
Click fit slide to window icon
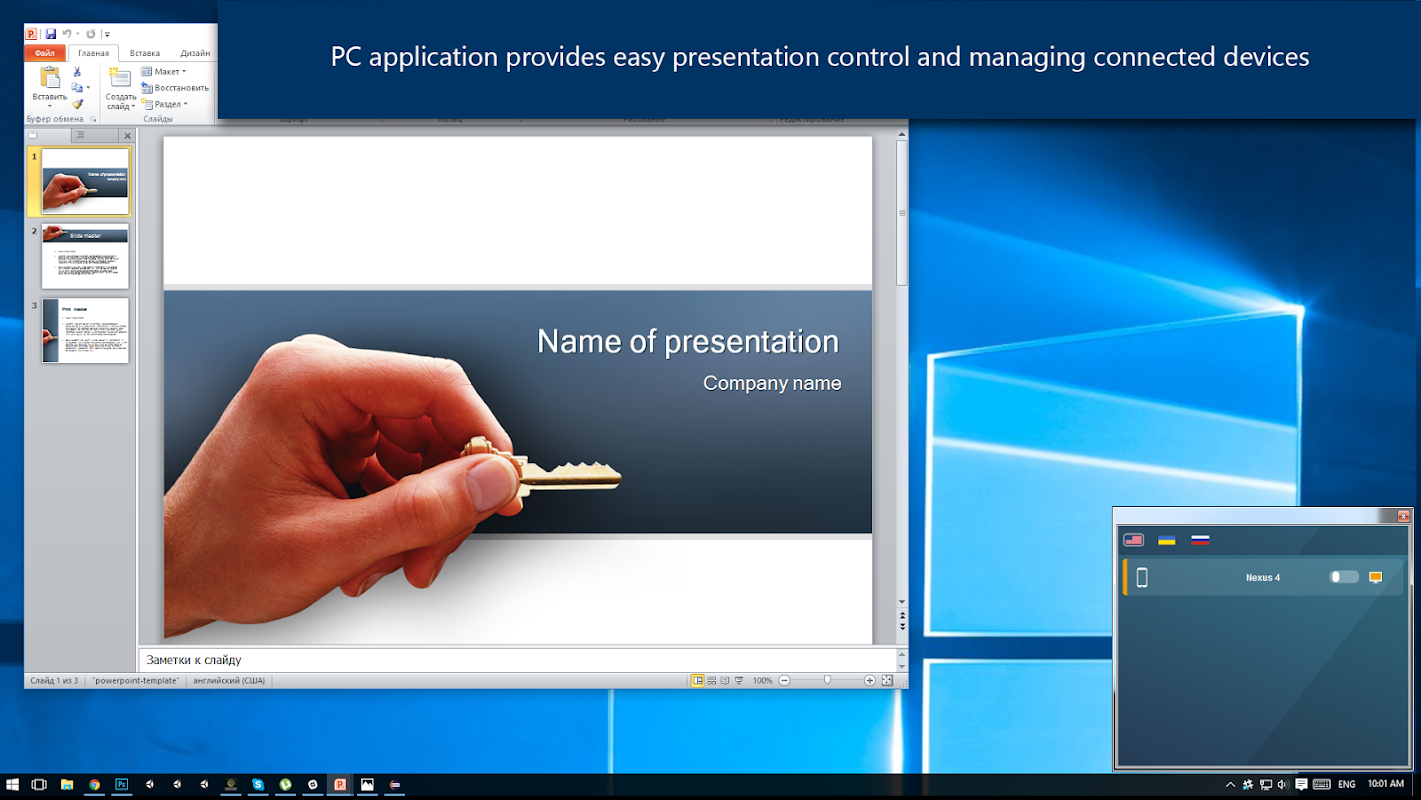click(x=887, y=680)
